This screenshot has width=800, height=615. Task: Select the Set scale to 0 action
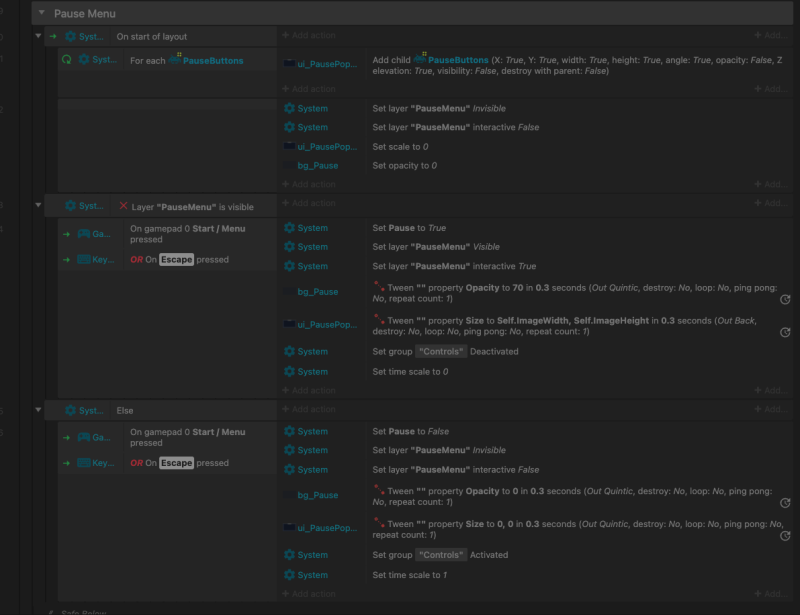(400, 147)
